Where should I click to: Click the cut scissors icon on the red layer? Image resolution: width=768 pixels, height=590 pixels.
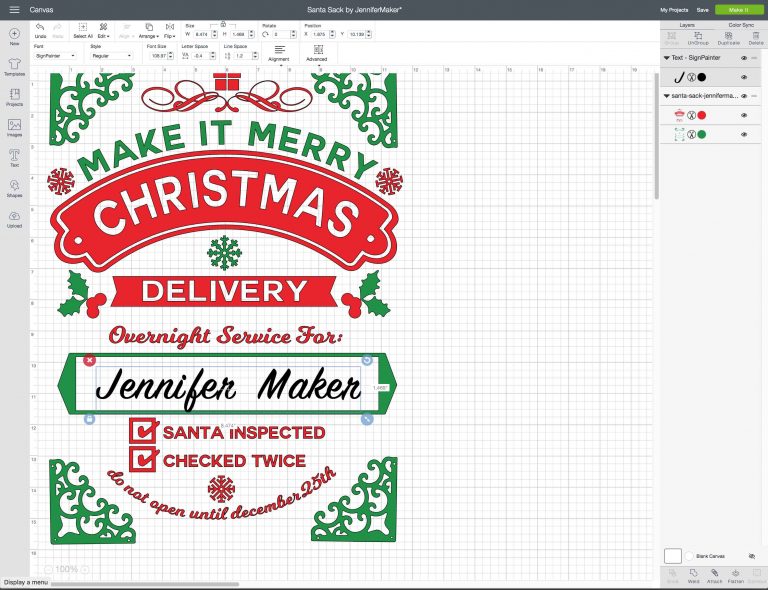691,116
